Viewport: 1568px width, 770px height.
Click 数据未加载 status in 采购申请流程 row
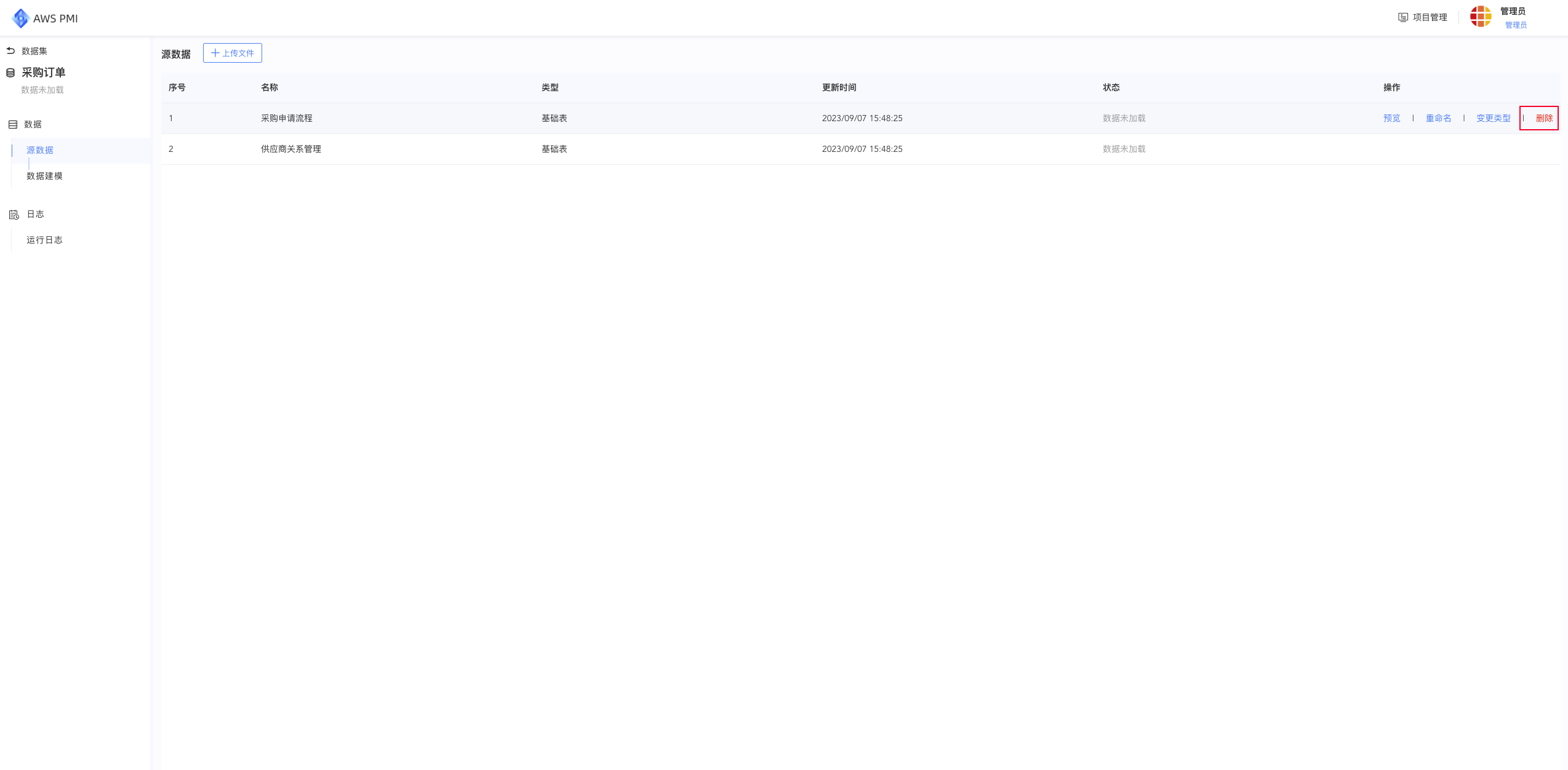(1124, 118)
